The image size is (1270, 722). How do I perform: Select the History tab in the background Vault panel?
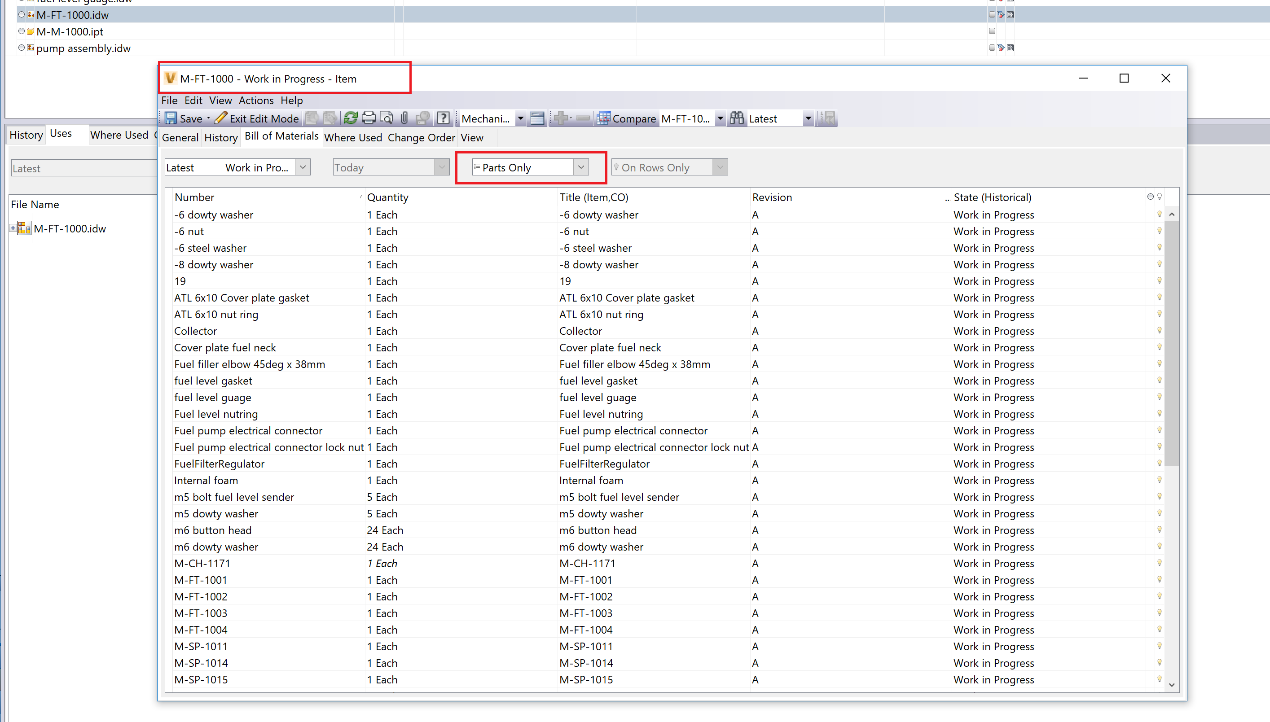[x=26, y=135]
